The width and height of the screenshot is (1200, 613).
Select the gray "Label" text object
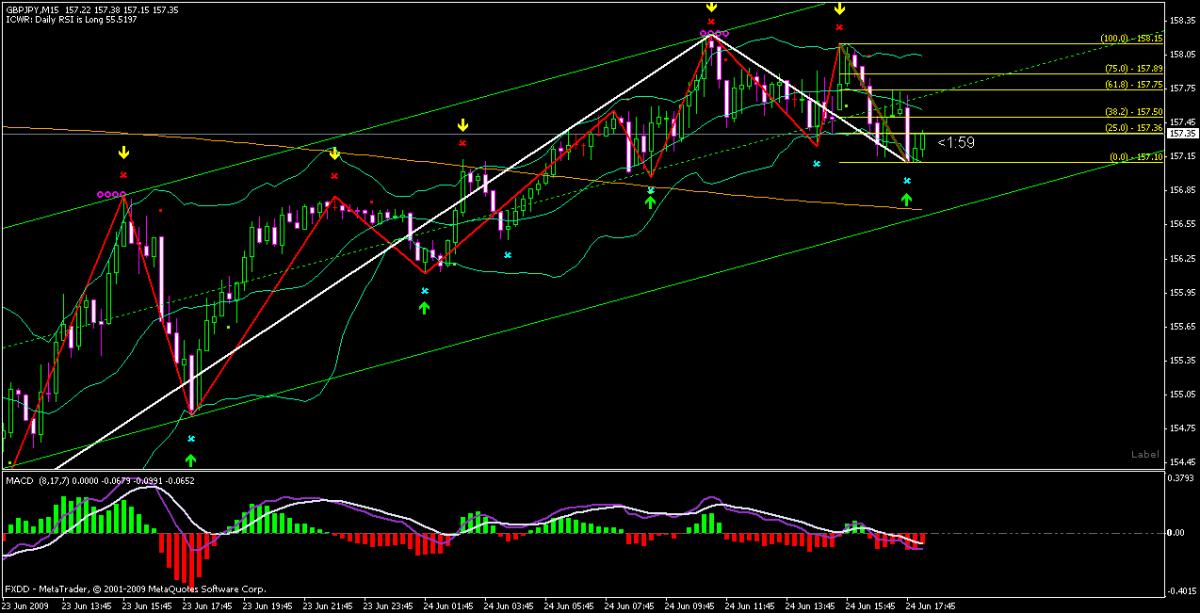point(1144,454)
